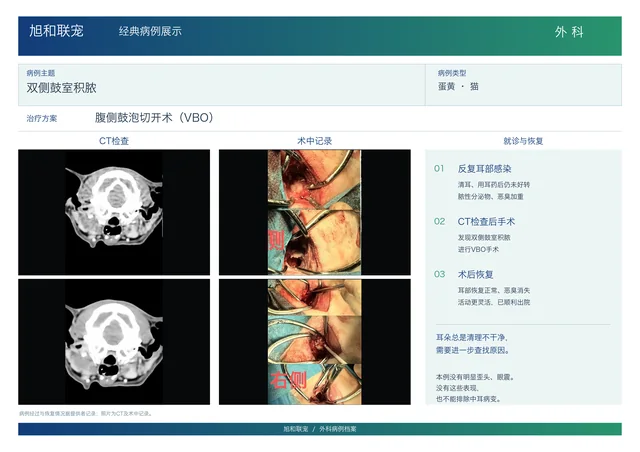Image resolution: width=640 pixels, height=452 pixels.
Task: Click the patient info 蛋黄 · 猫
Action: (458, 87)
